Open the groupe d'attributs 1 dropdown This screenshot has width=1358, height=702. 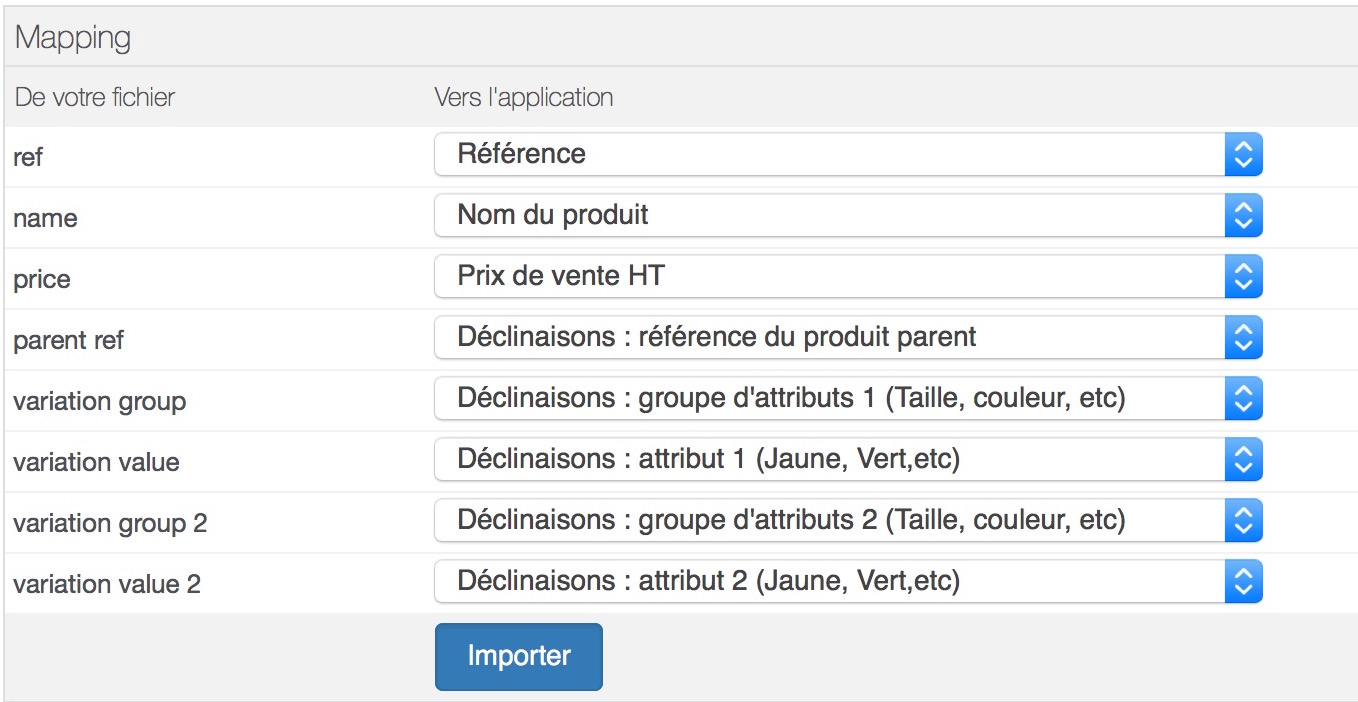[x=848, y=398]
